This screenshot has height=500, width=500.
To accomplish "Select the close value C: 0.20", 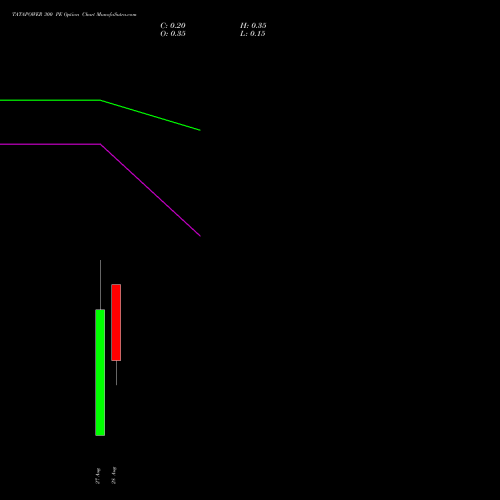I will (173, 26).
